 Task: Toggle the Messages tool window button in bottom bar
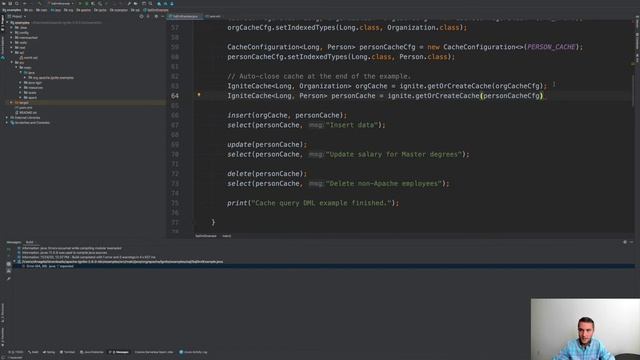[119, 352]
